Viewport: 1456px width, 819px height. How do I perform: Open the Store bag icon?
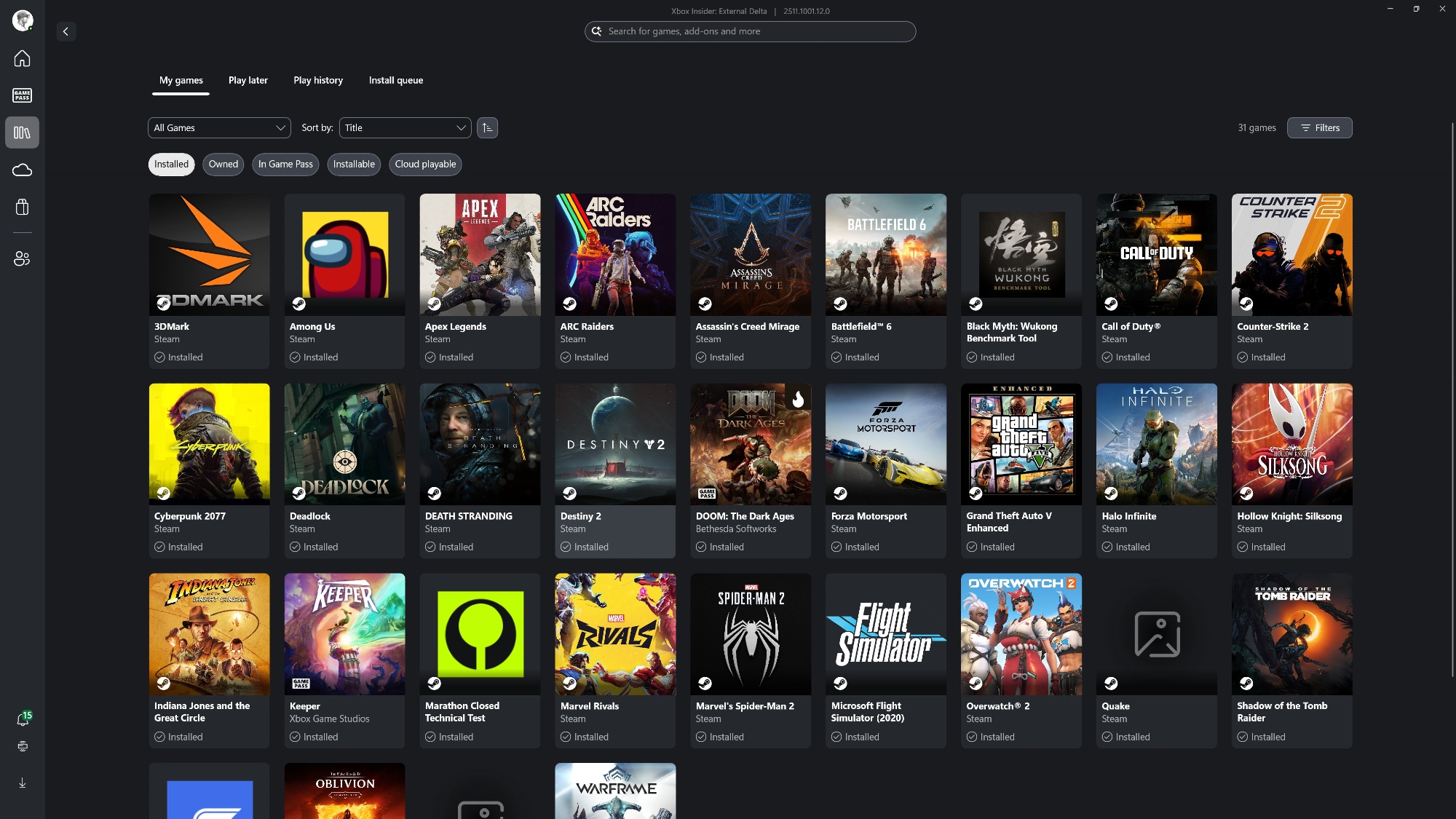(x=22, y=207)
